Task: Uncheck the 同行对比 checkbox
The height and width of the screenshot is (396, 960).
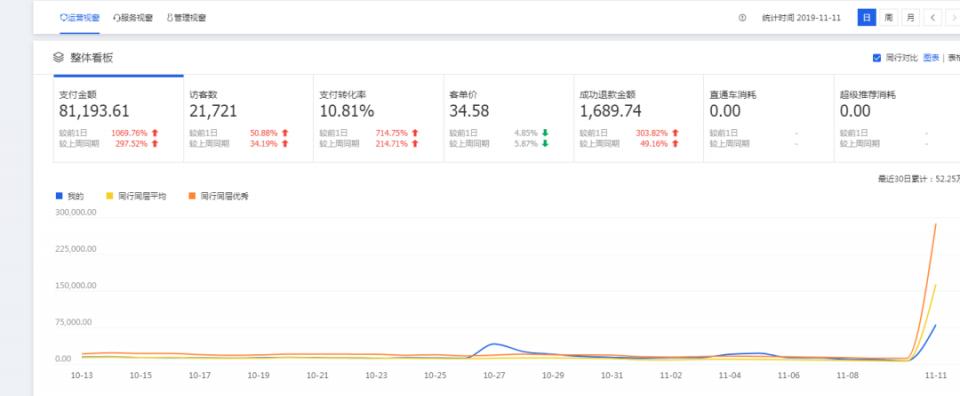Action: coord(877,58)
